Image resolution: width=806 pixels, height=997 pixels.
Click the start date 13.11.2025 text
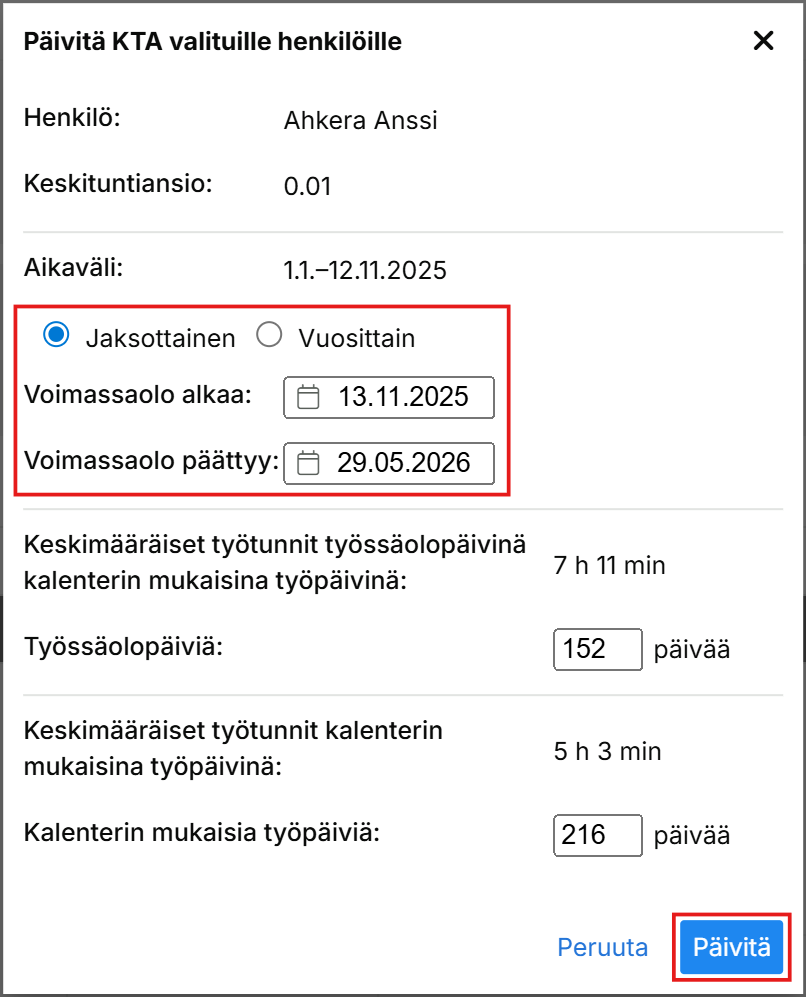click(x=403, y=397)
